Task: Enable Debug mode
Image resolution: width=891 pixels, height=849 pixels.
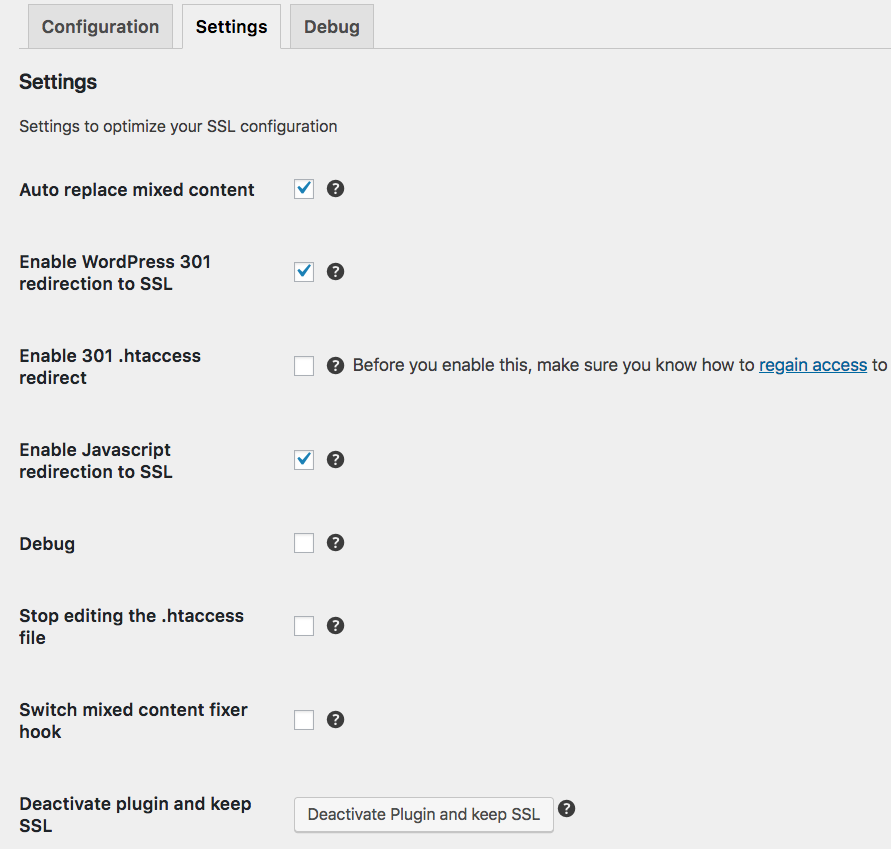Action: tap(303, 542)
